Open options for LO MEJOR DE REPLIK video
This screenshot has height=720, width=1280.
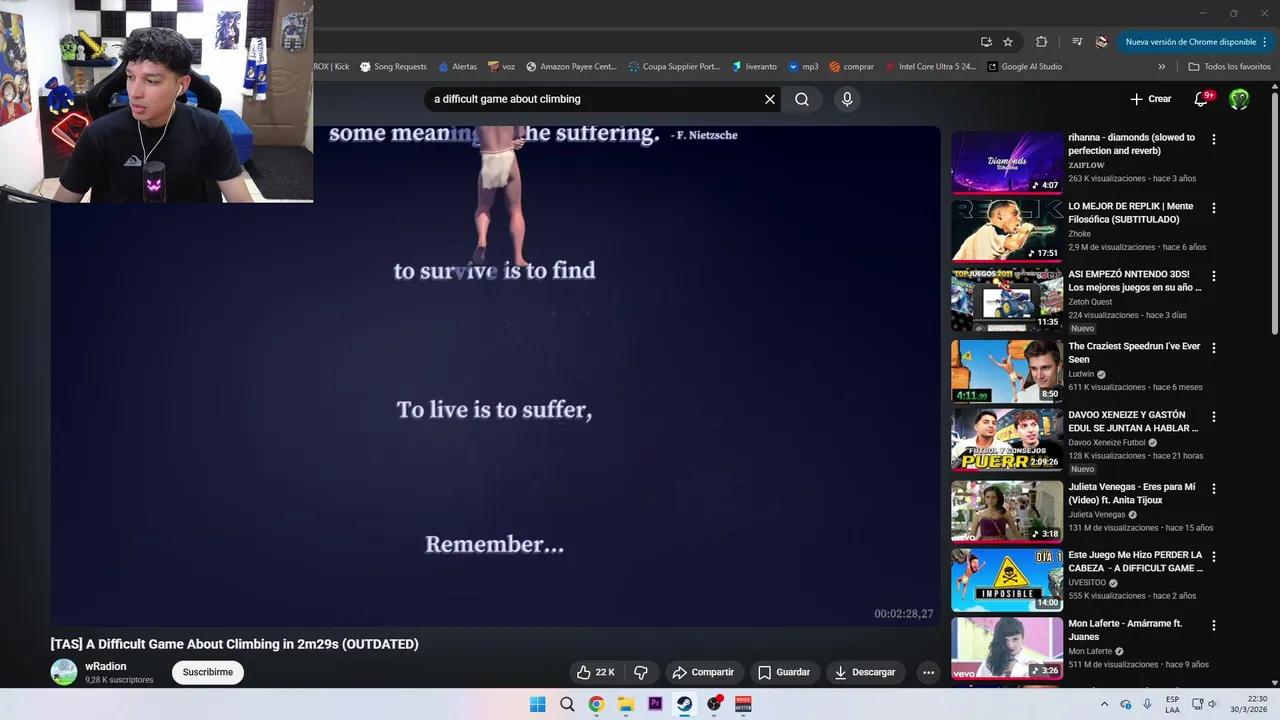[1214, 208]
